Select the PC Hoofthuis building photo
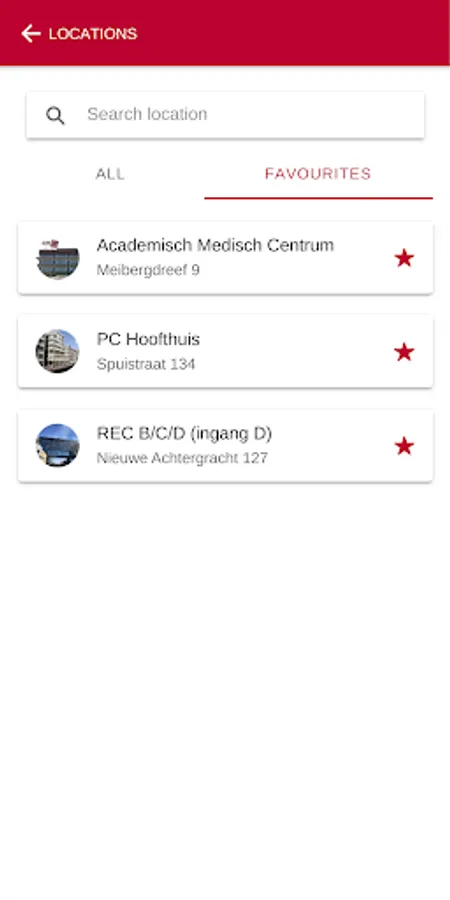Screen dimensions: 450x900 click(x=57, y=351)
